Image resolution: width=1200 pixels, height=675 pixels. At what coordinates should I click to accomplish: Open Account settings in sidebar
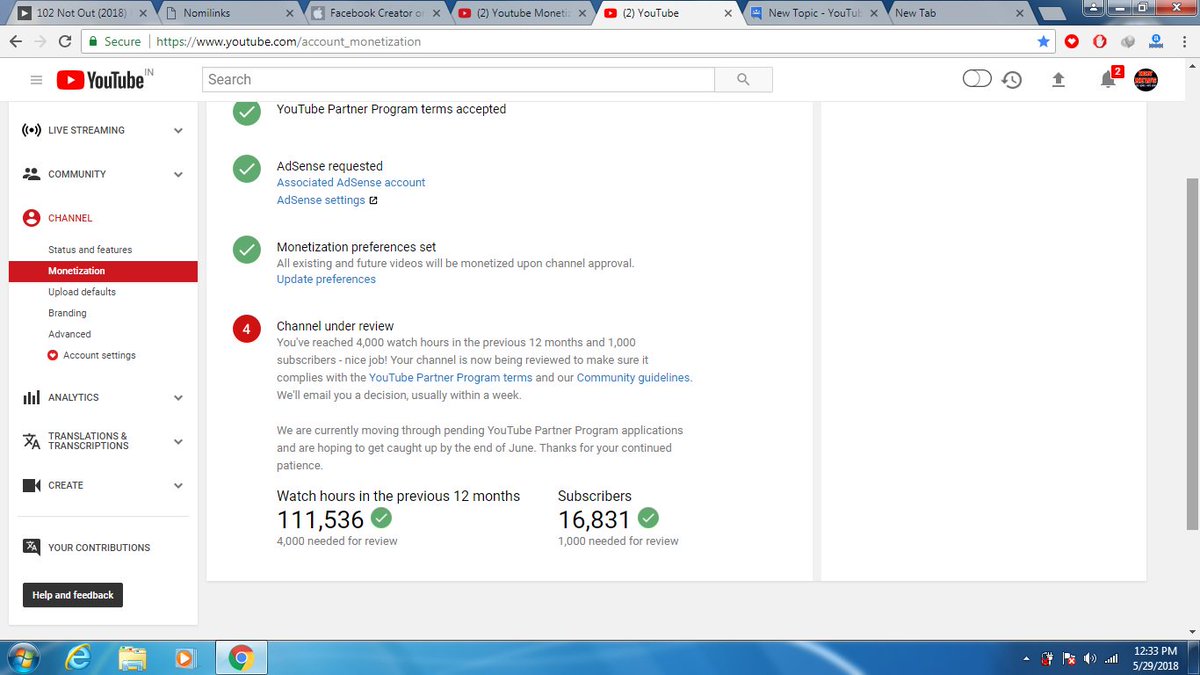pos(92,356)
